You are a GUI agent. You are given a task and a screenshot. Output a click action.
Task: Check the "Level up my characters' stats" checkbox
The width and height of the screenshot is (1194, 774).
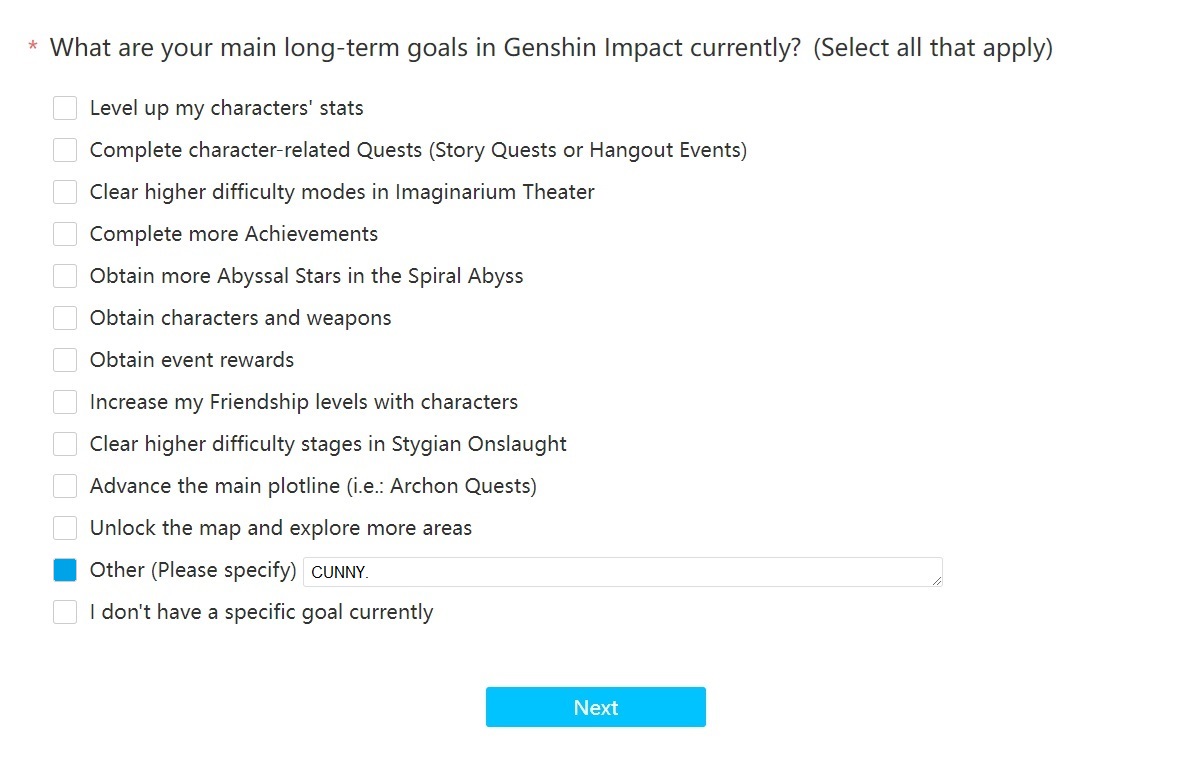pos(65,108)
